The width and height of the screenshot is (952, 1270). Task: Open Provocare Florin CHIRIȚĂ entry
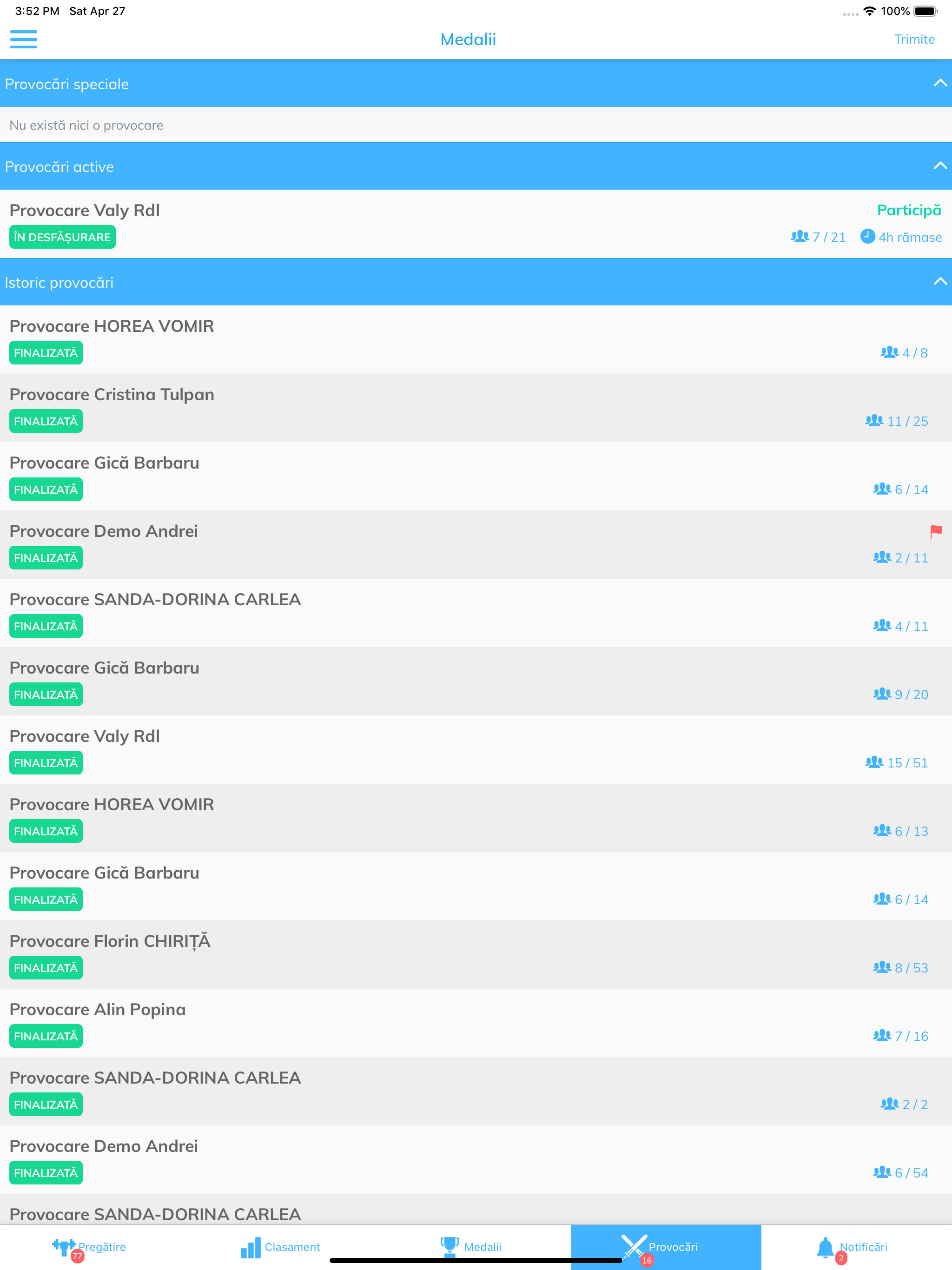[476, 954]
